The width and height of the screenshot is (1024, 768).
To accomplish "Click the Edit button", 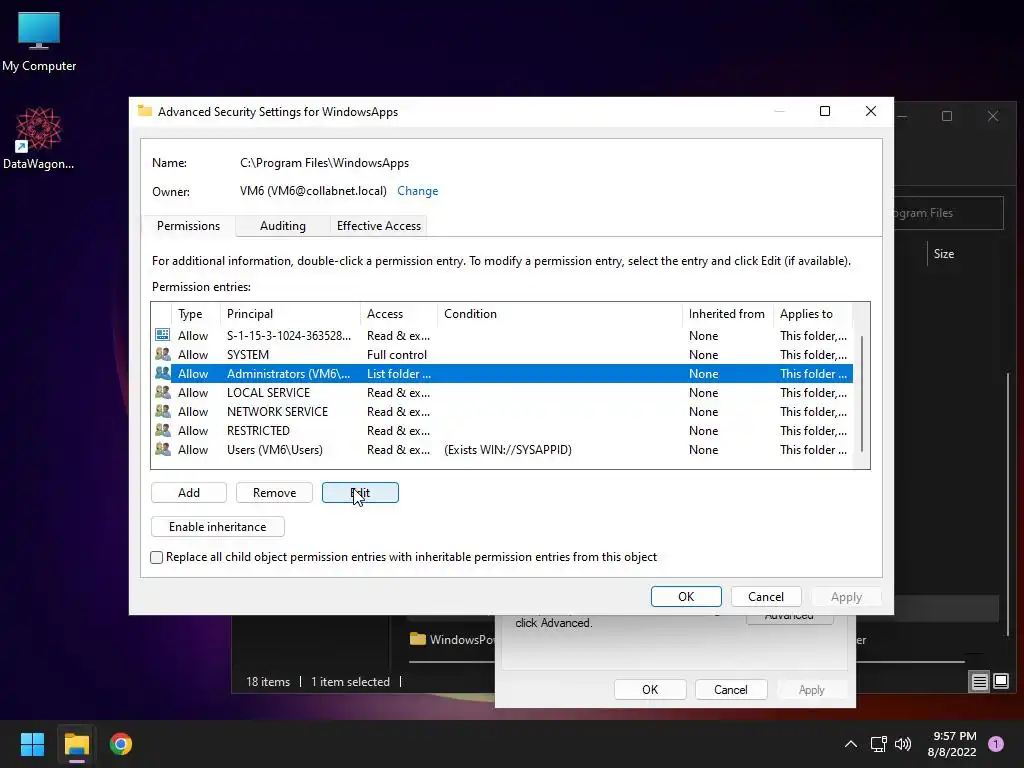I will [360, 492].
